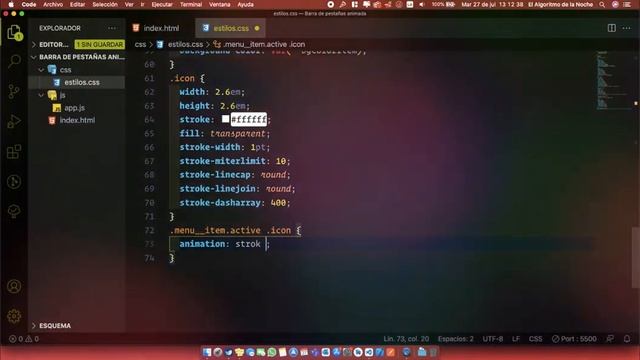
Task: Click Espacios: 2 indentation setting
Action: point(456,339)
